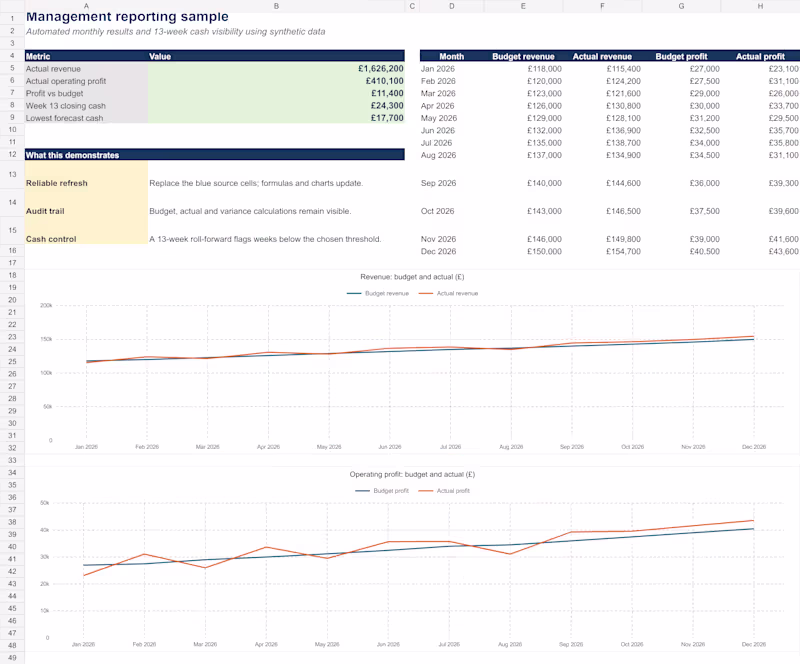Click the Budget profit column header
800x664 pixels.
(x=681, y=56)
